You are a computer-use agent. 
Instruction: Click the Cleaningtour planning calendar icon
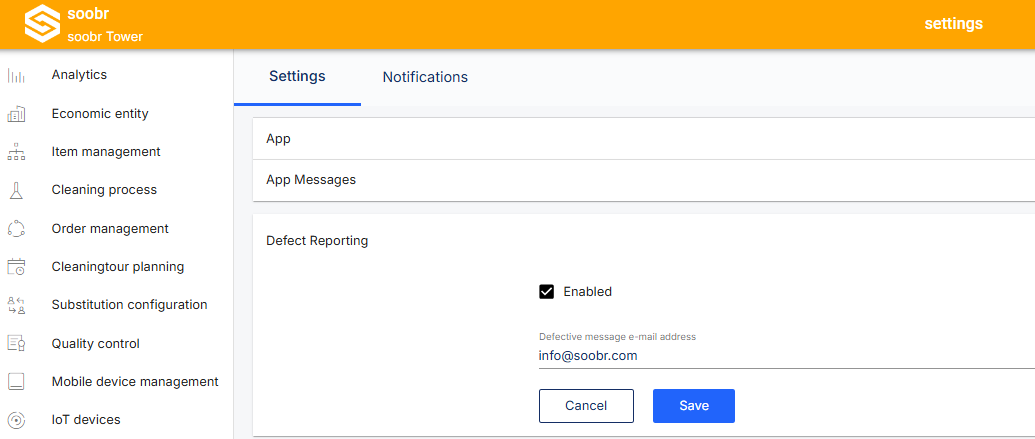pos(16,267)
